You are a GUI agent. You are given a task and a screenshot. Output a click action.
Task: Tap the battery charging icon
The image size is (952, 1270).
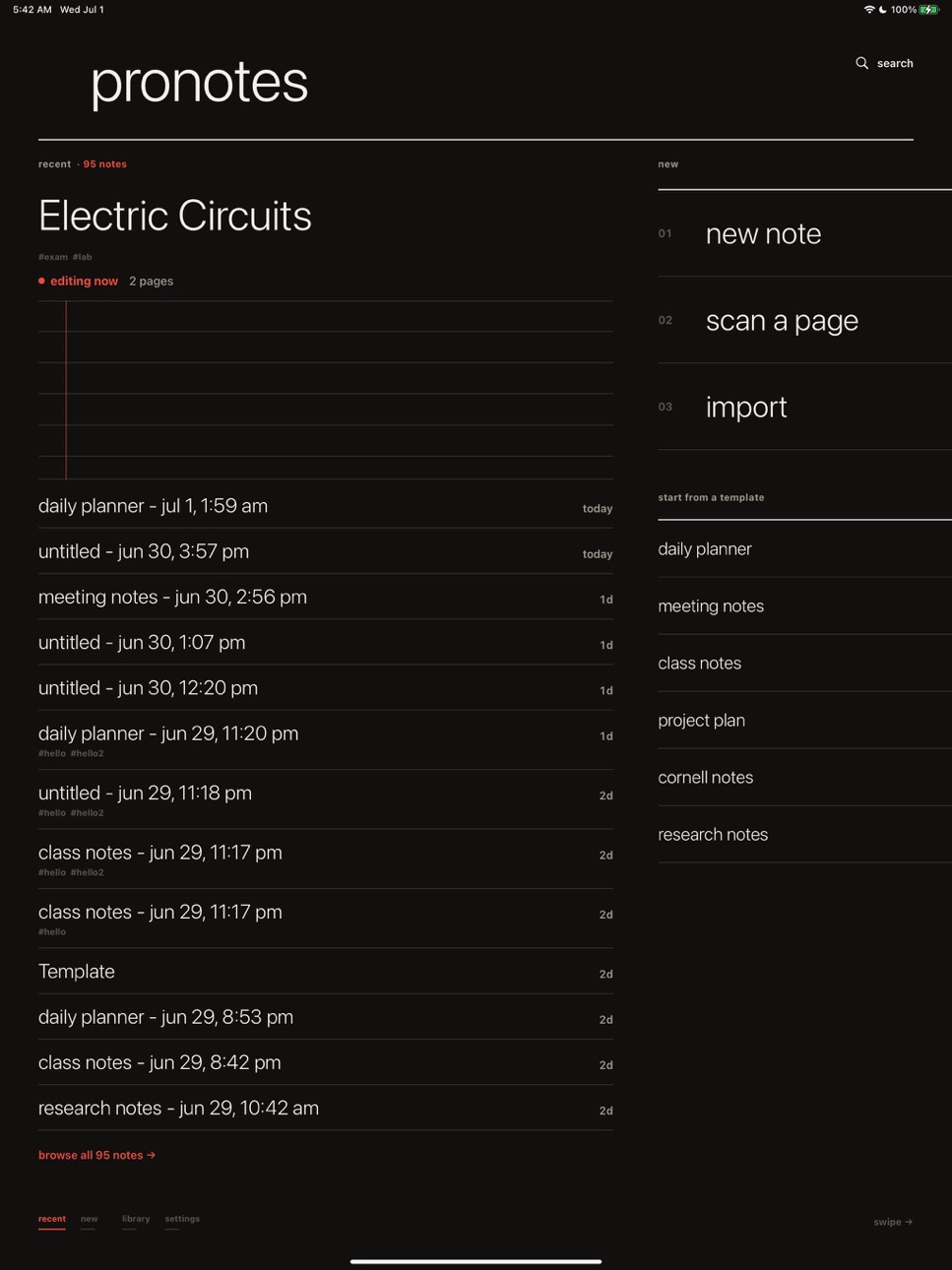click(x=929, y=10)
